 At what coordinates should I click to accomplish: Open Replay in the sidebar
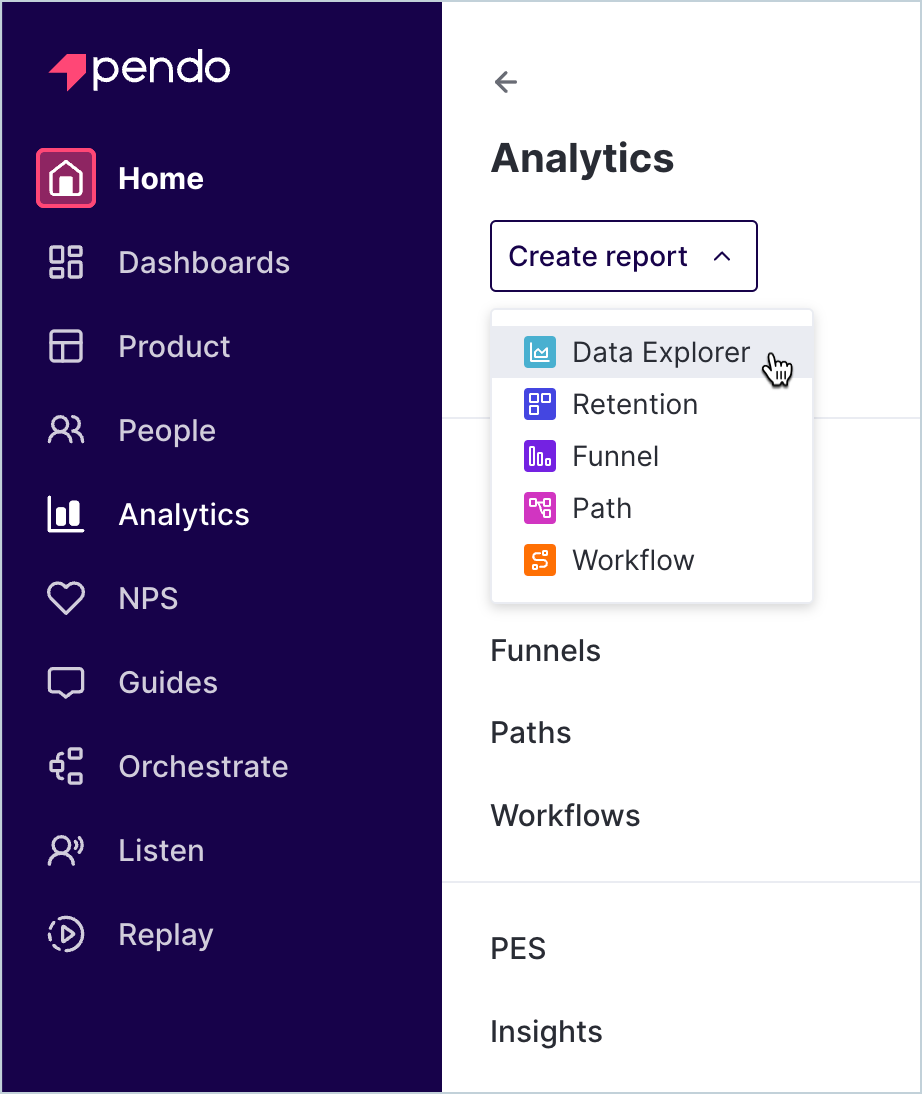click(x=165, y=935)
